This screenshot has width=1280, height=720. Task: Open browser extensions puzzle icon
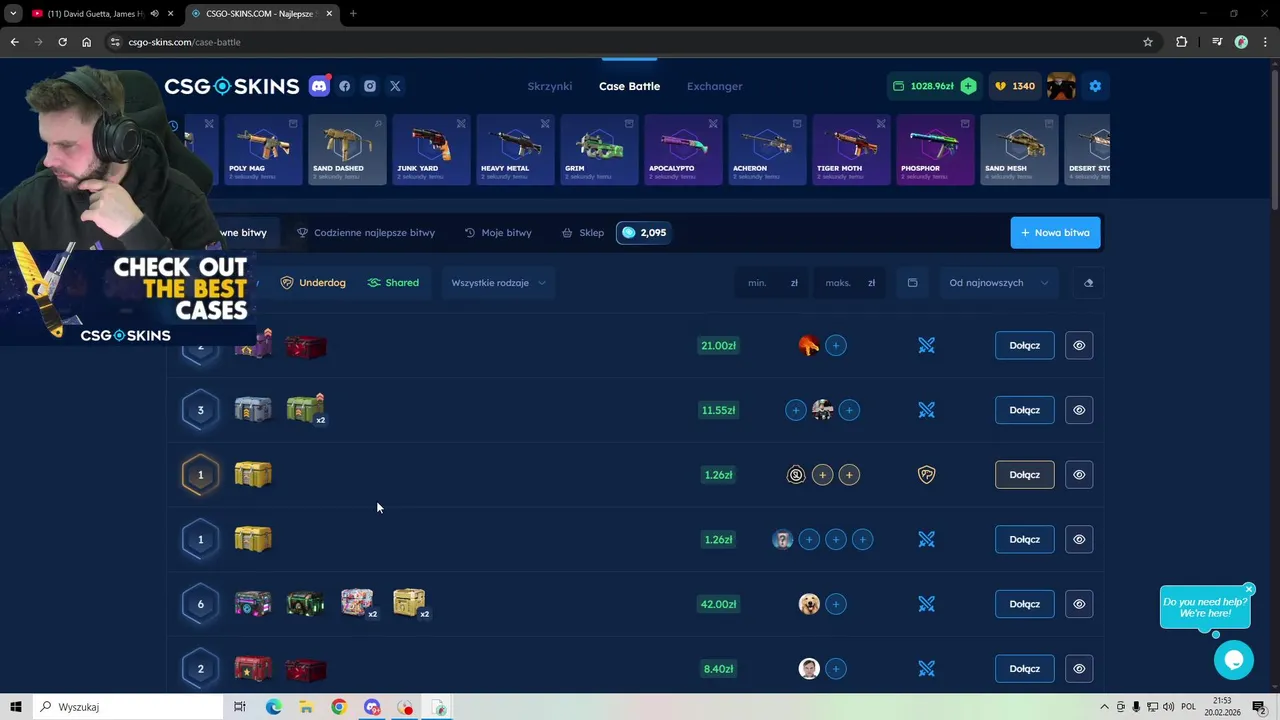click(x=1182, y=42)
